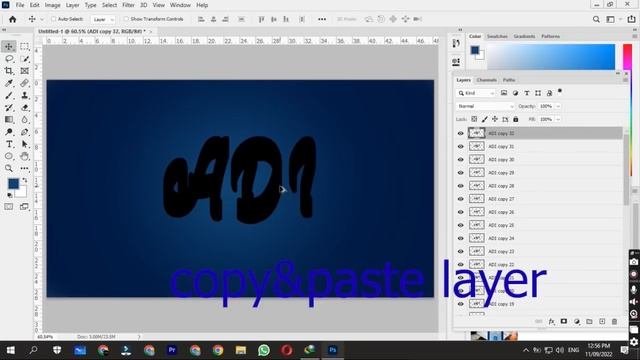The height and width of the screenshot is (360, 640).
Task: Open WhatsApp from the taskbar
Action: click(264, 350)
